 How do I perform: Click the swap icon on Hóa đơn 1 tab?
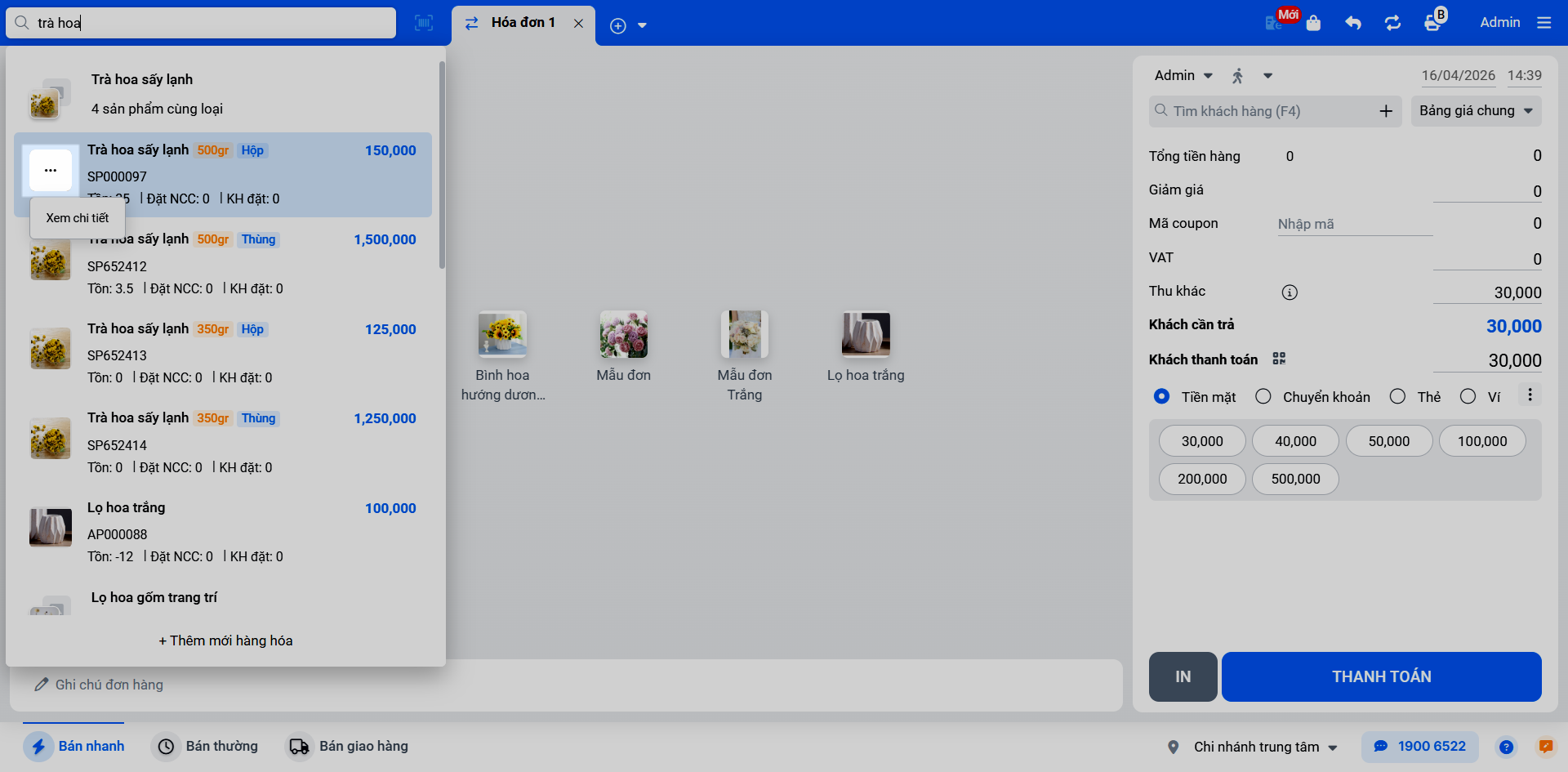point(471,24)
